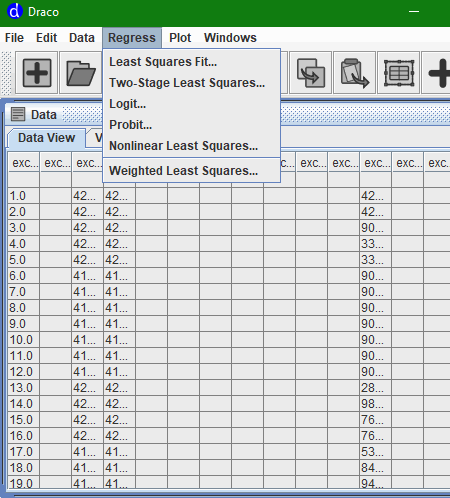Open the Edit menu
This screenshot has width=450, height=498.
click(46, 38)
